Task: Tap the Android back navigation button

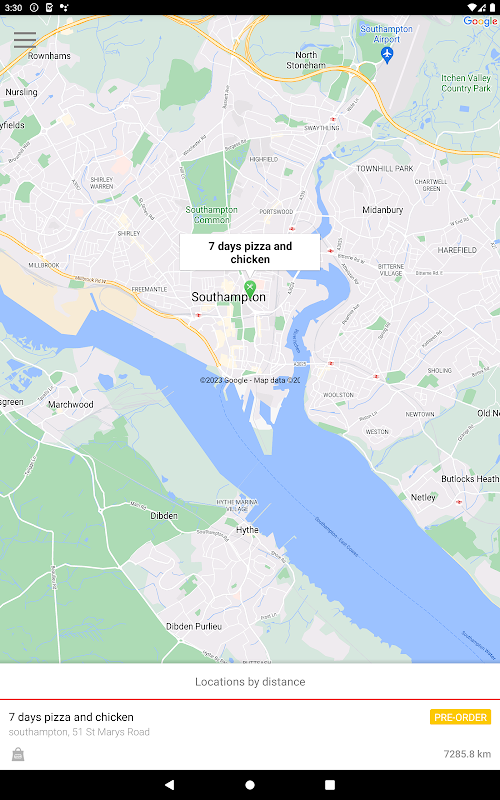Action: coord(170,784)
